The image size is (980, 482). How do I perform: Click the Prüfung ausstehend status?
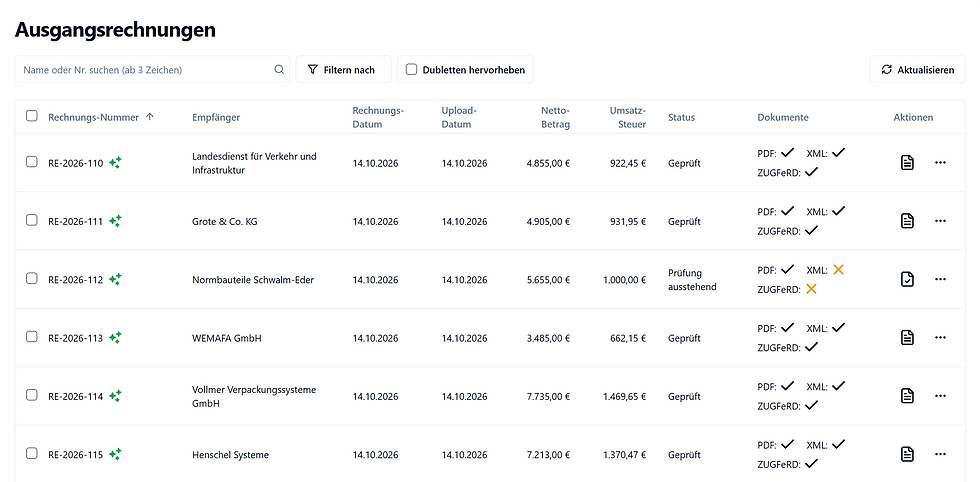(692, 279)
